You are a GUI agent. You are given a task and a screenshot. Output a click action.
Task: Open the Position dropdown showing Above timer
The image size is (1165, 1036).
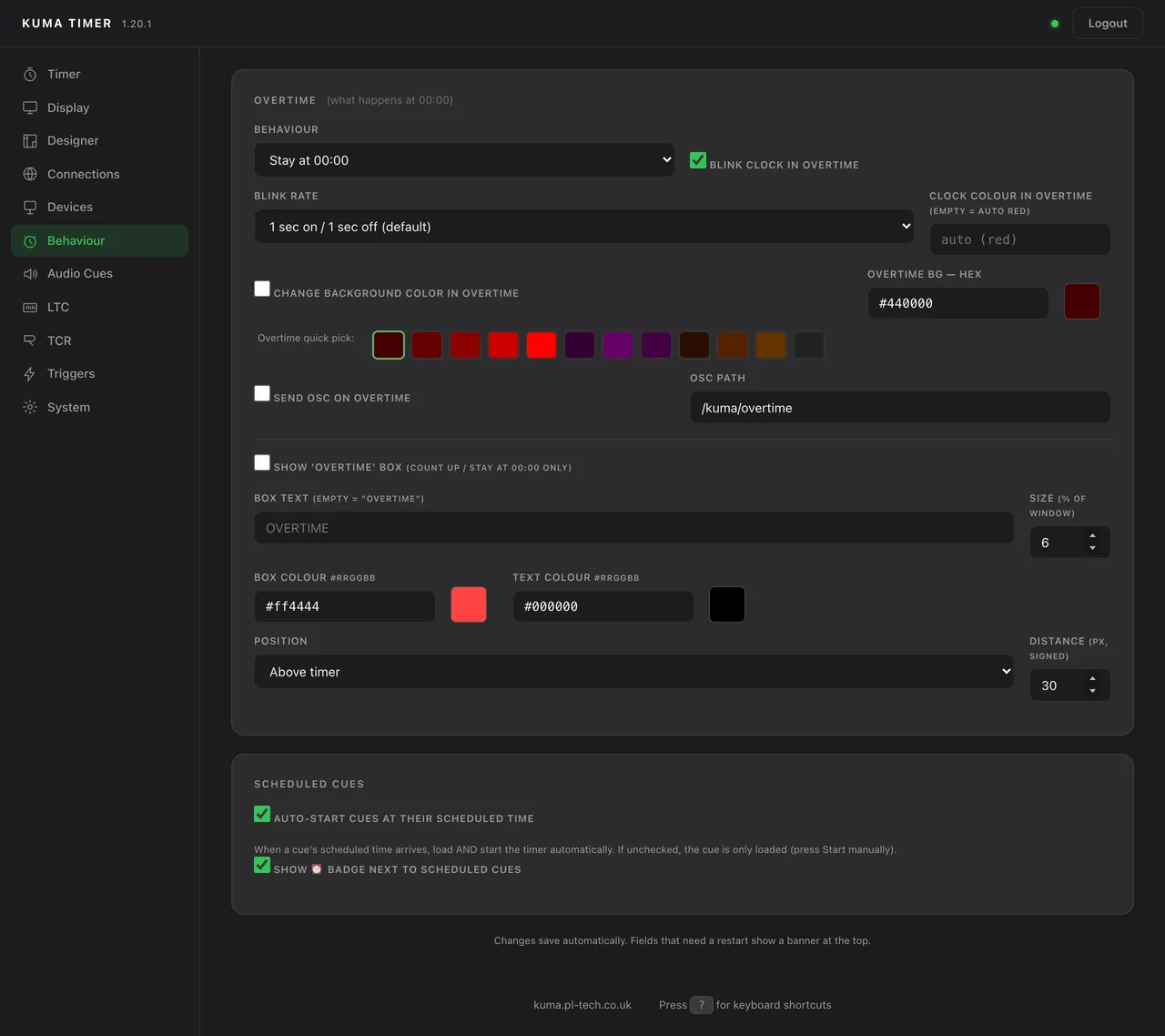click(x=634, y=672)
